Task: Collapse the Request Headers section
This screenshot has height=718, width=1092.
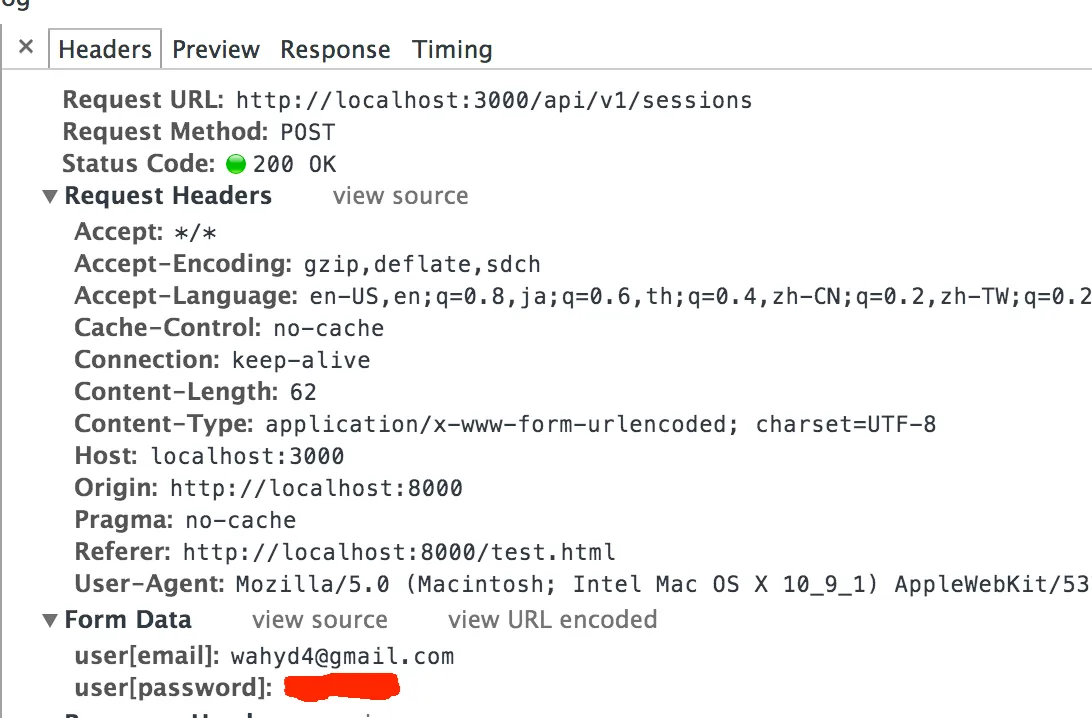Action: coord(49,197)
